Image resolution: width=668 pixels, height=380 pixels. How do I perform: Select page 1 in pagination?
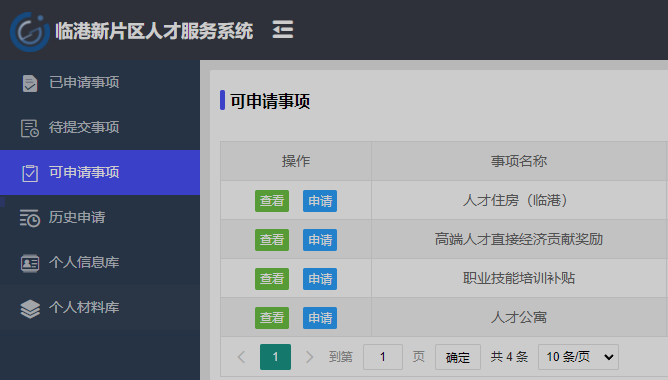click(x=276, y=357)
